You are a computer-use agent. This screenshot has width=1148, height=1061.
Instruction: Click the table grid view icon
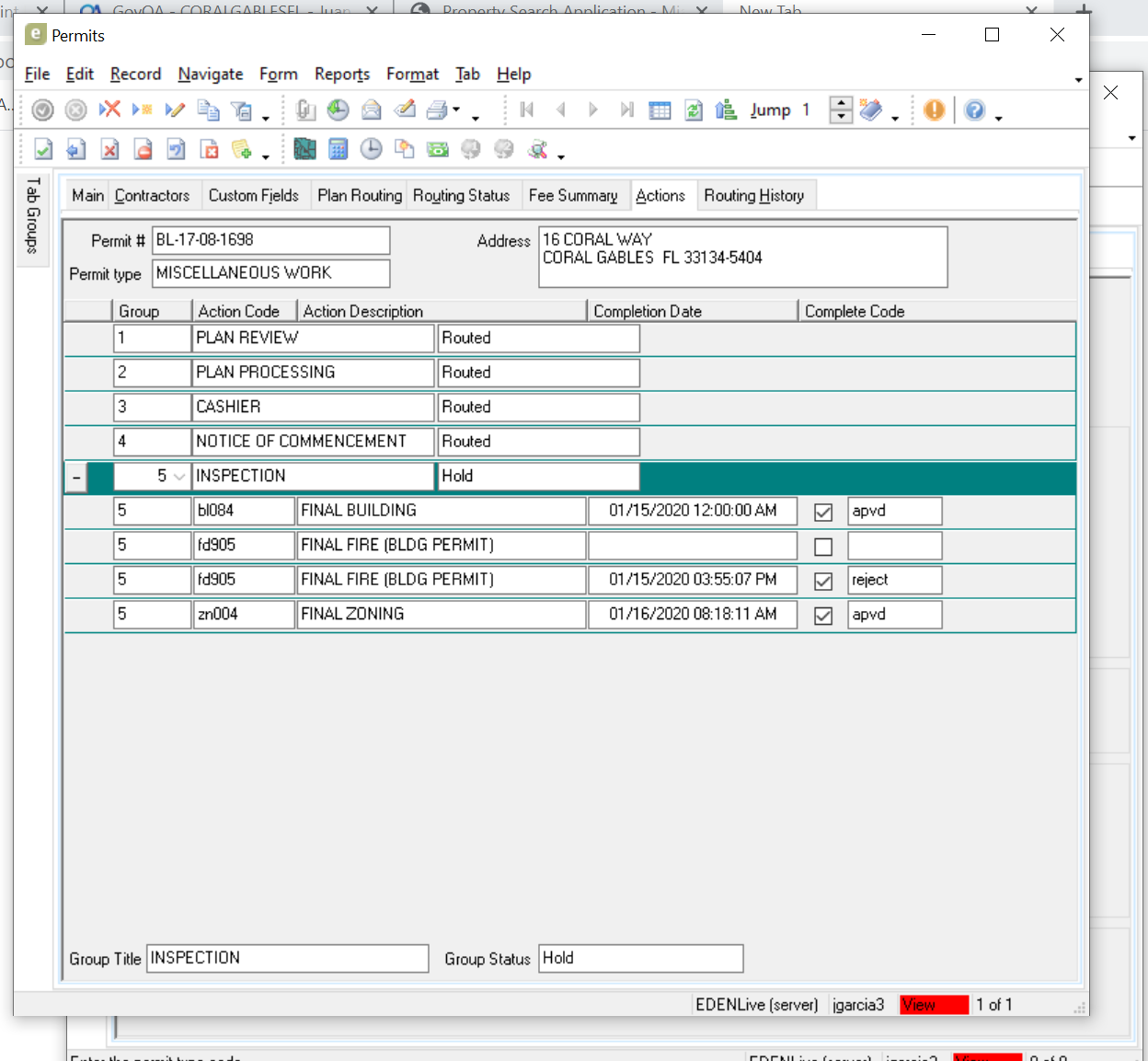pyautogui.click(x=660, y=110)
